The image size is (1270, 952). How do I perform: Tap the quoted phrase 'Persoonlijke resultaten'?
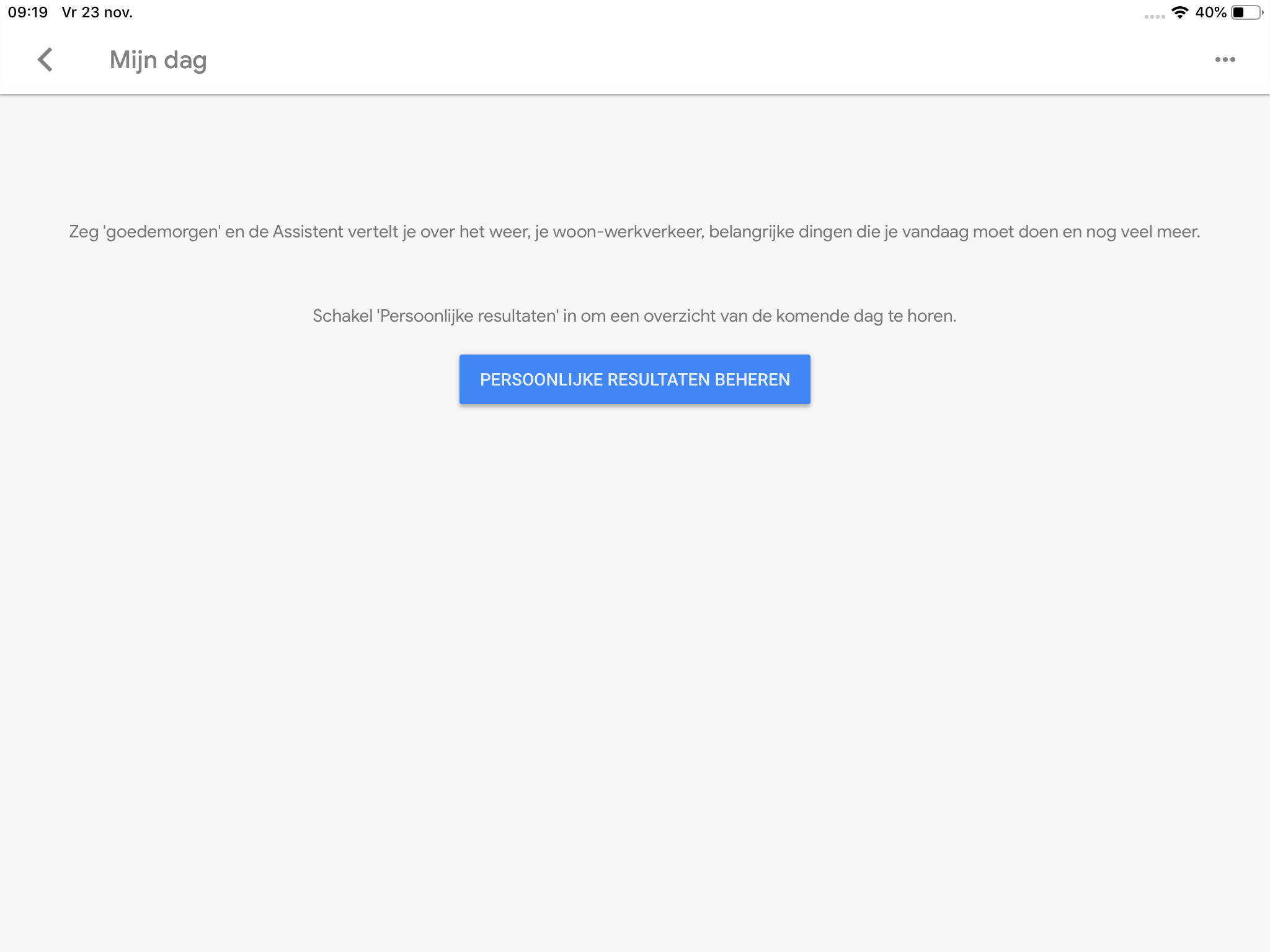469,316
